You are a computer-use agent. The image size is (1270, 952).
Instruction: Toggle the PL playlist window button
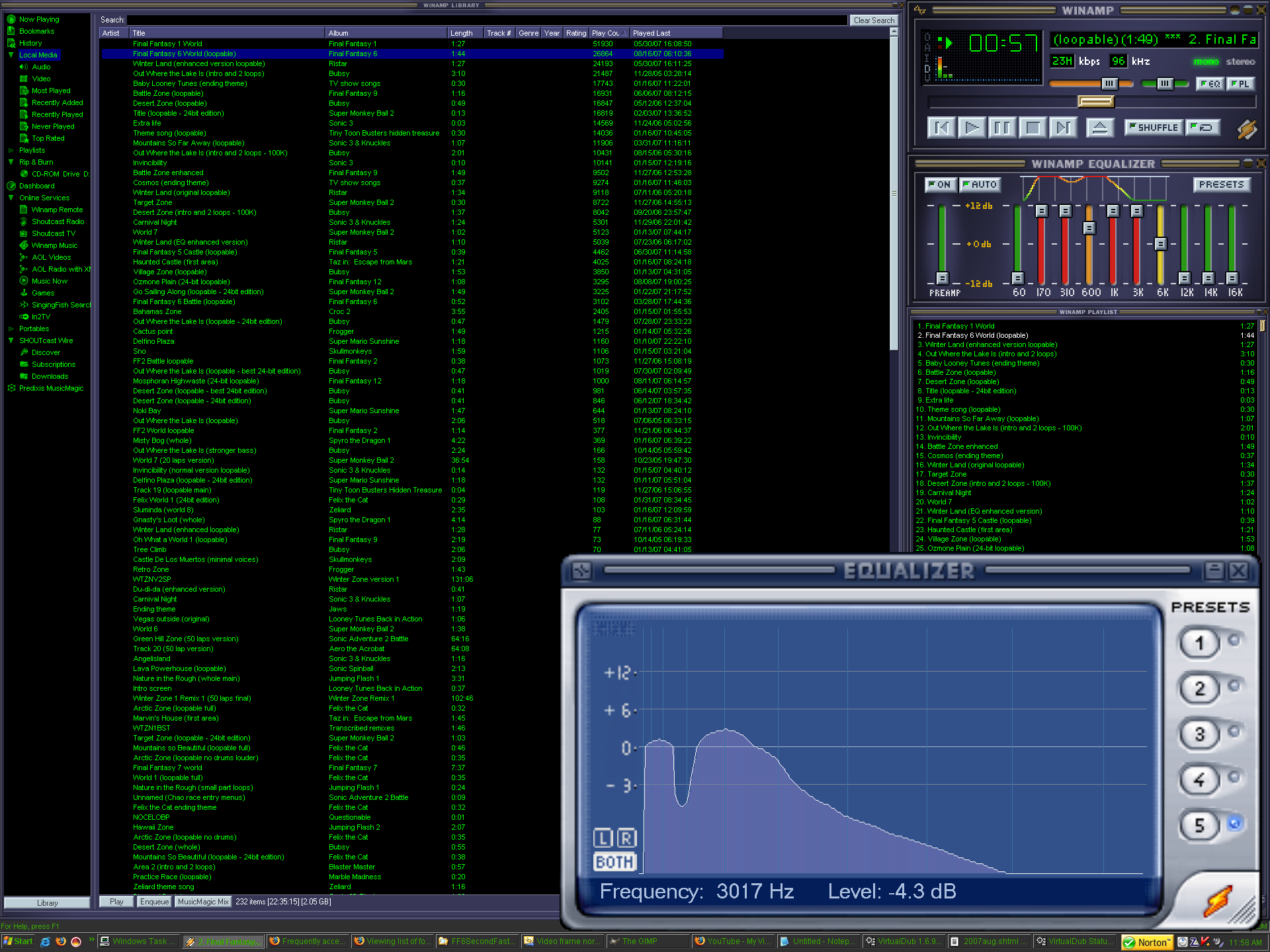pos(1240,84)
